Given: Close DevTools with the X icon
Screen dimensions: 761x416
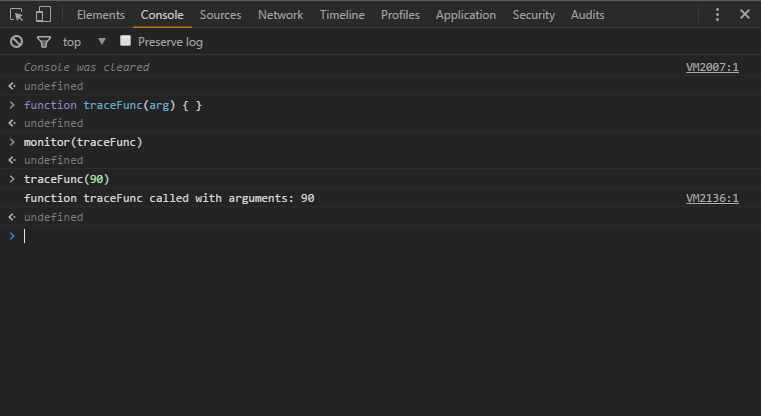Looking at the screenshot, I should click(744, 14).
